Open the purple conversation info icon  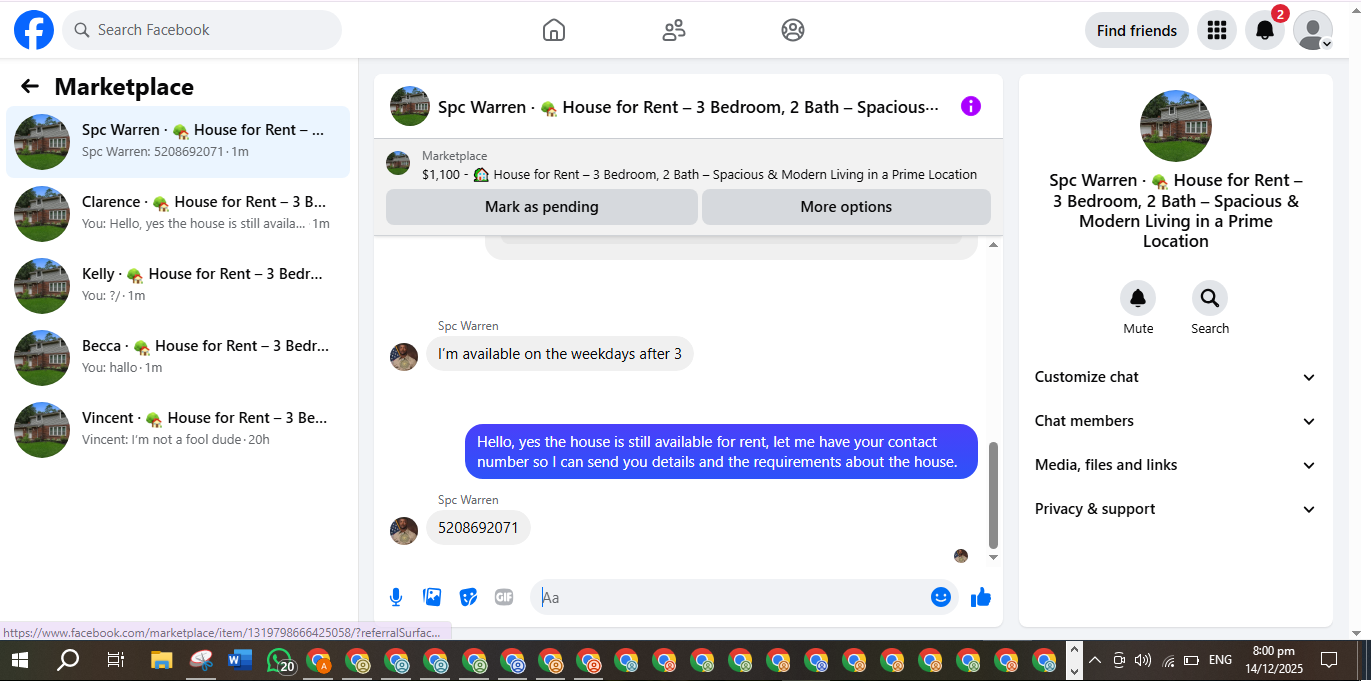[971, 106]
